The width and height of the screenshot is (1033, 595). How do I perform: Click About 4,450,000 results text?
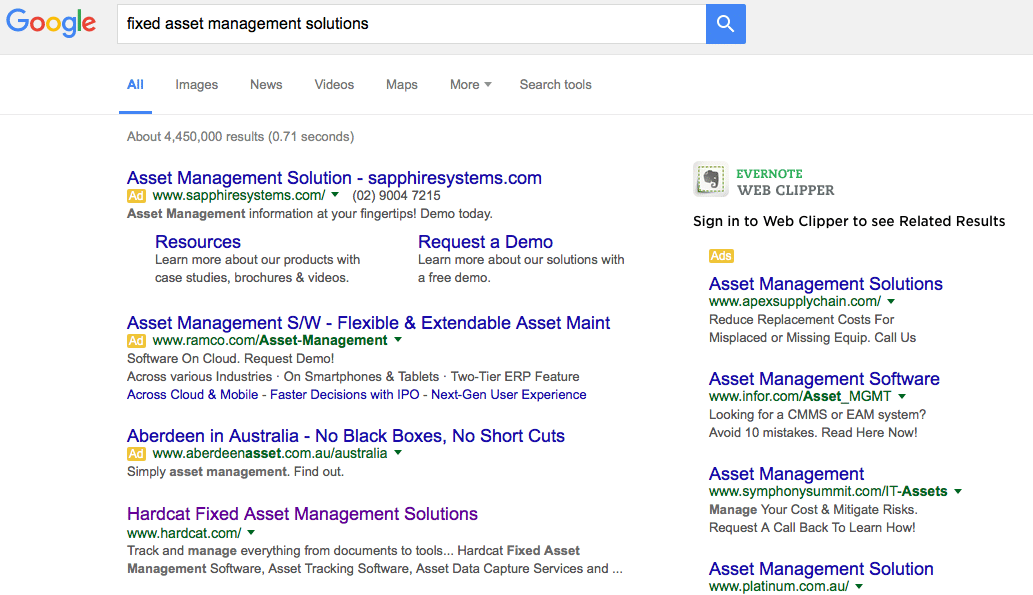[240, 136]
